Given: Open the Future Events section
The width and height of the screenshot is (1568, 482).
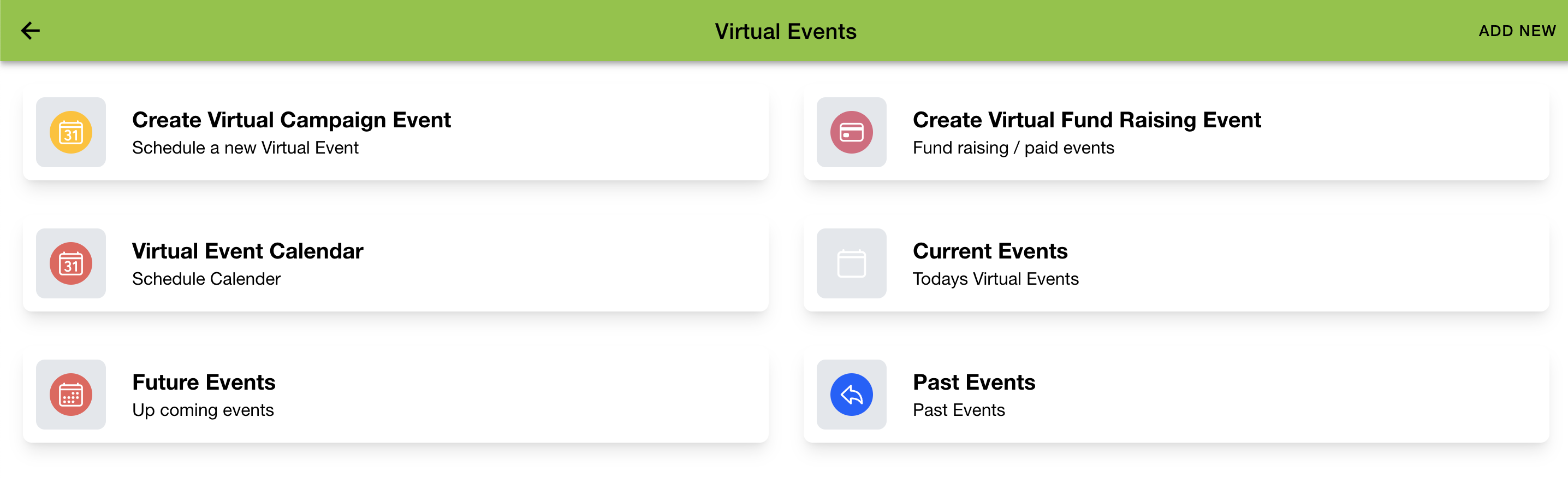Looking at the screenshot, I should pos(204,382).
